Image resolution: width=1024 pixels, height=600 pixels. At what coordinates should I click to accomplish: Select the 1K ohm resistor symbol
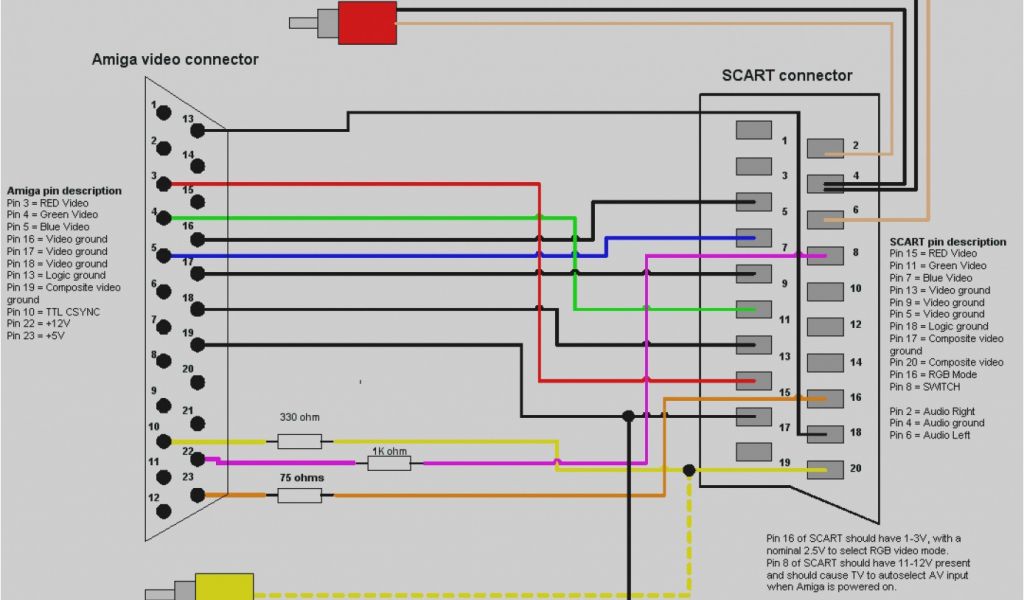coord(389,463)
